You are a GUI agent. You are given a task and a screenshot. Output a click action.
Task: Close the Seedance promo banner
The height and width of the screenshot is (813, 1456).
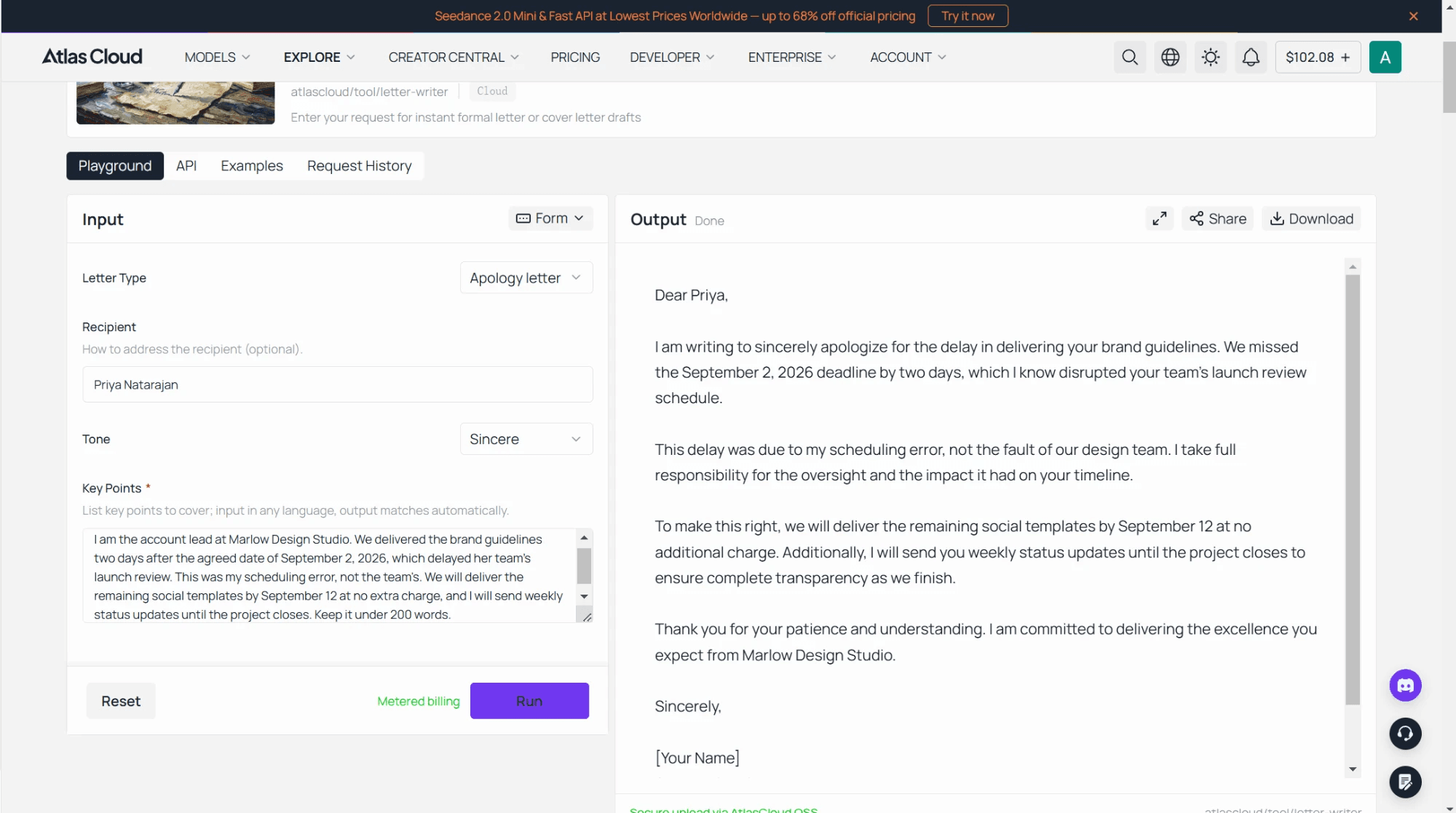(x=1413, y=16)
